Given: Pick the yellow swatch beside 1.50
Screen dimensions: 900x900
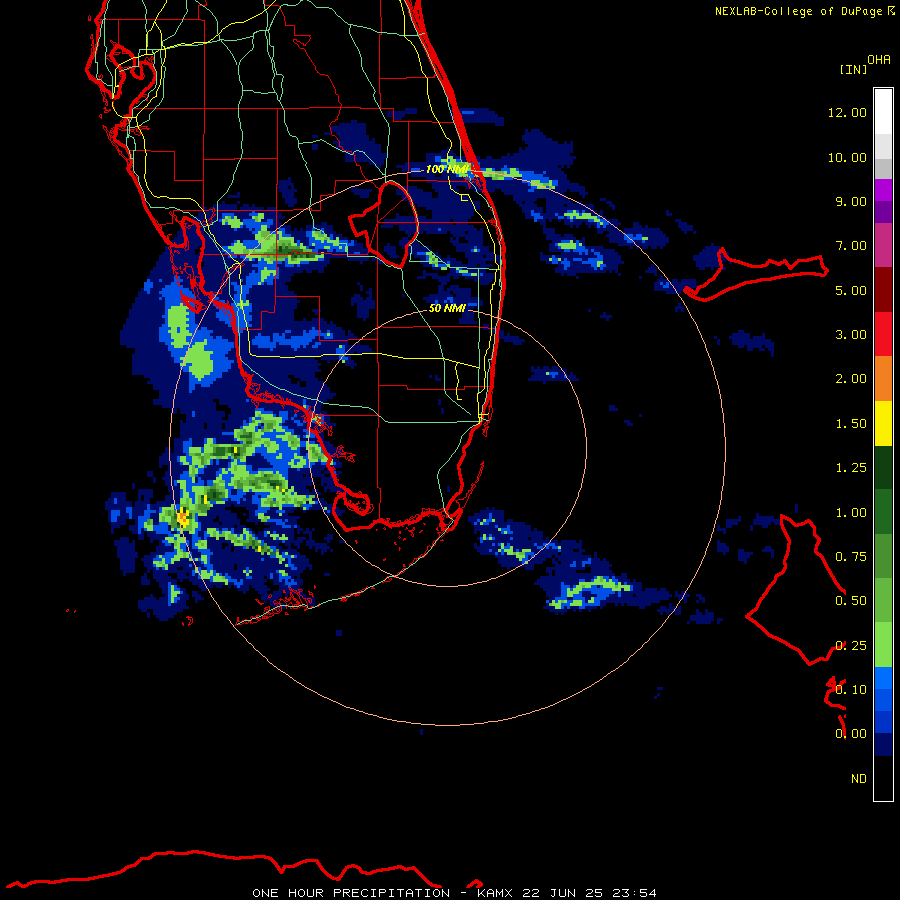Looking at the screenshot, I should pyautogui.click(x=883, y=423).
